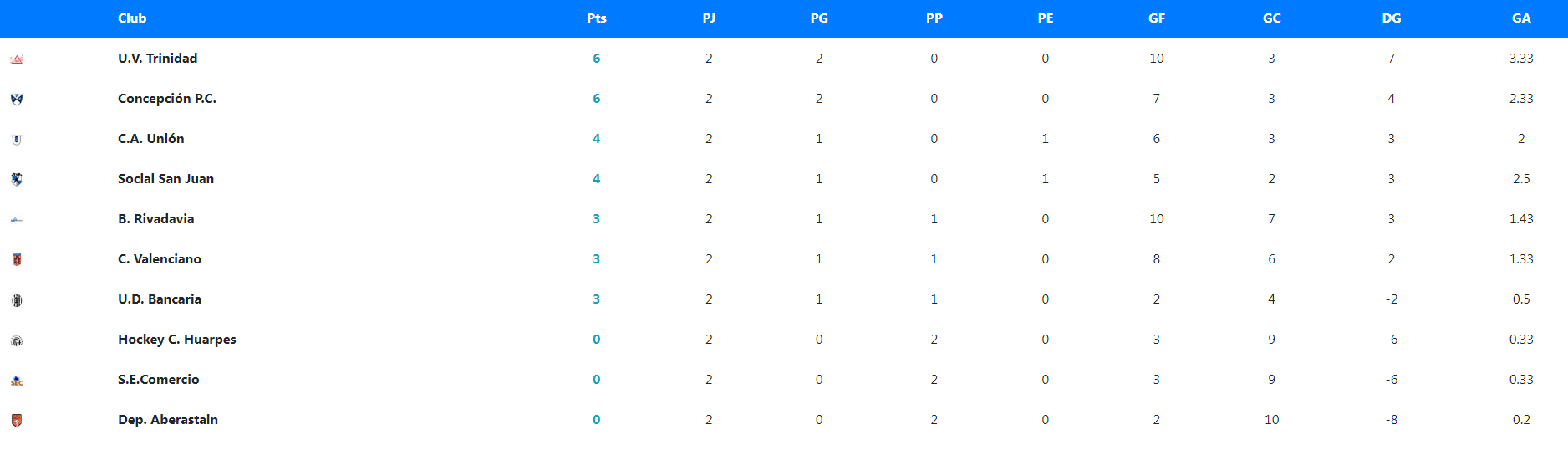The image size is (1568, 450).
Task: Click the B. Rivadavia team logo
Action: tap(17, 220)
